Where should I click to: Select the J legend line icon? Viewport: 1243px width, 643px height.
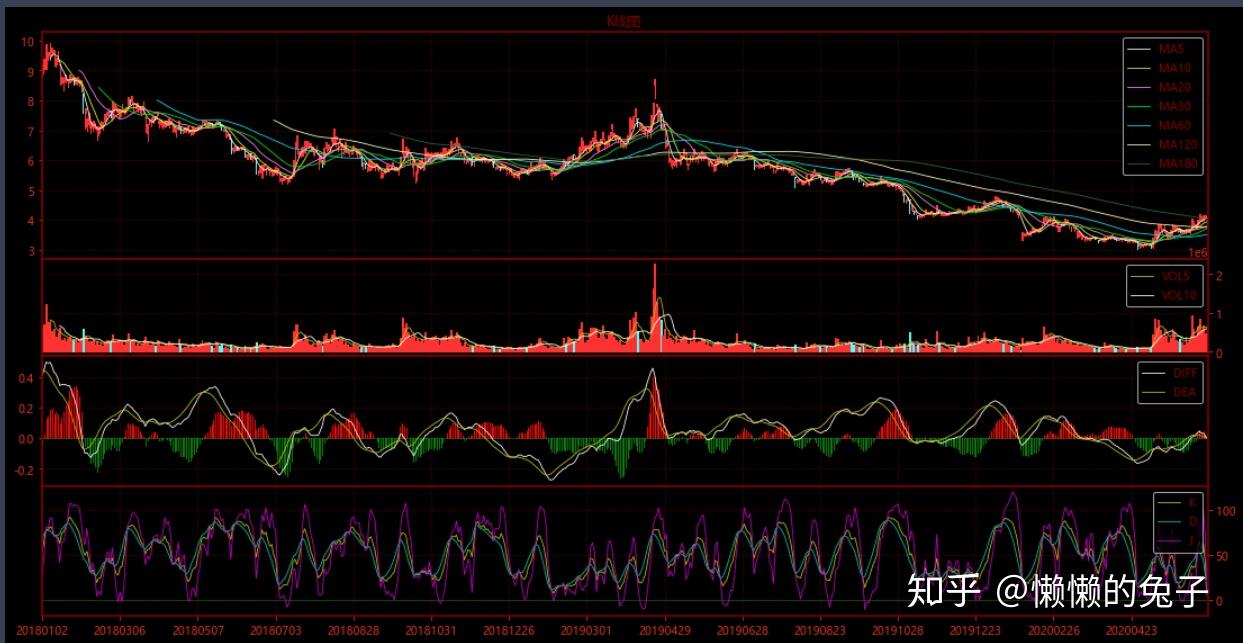[x=1169, y=540]
